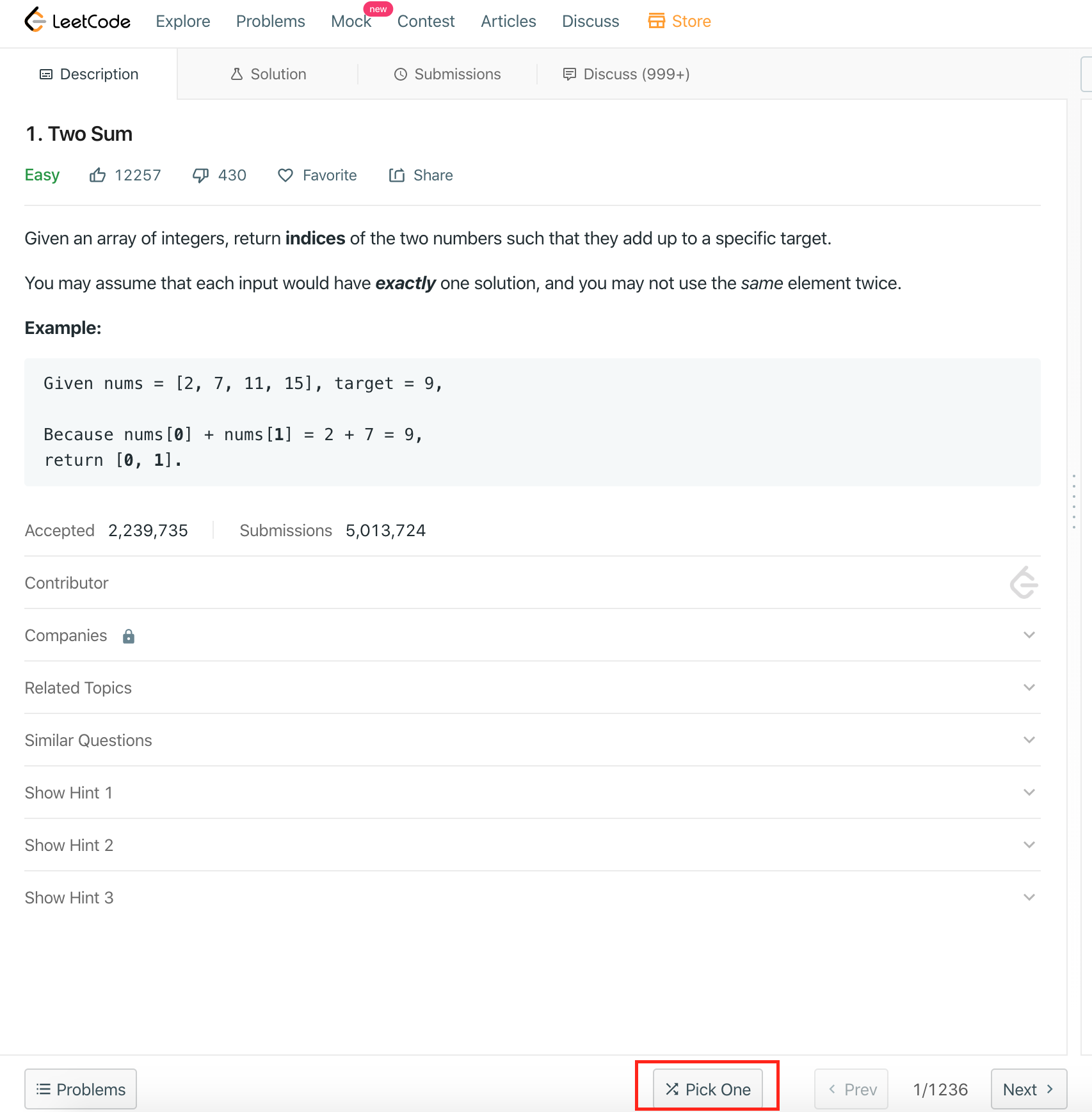Click the Companies lock icon

pos(129,636)
